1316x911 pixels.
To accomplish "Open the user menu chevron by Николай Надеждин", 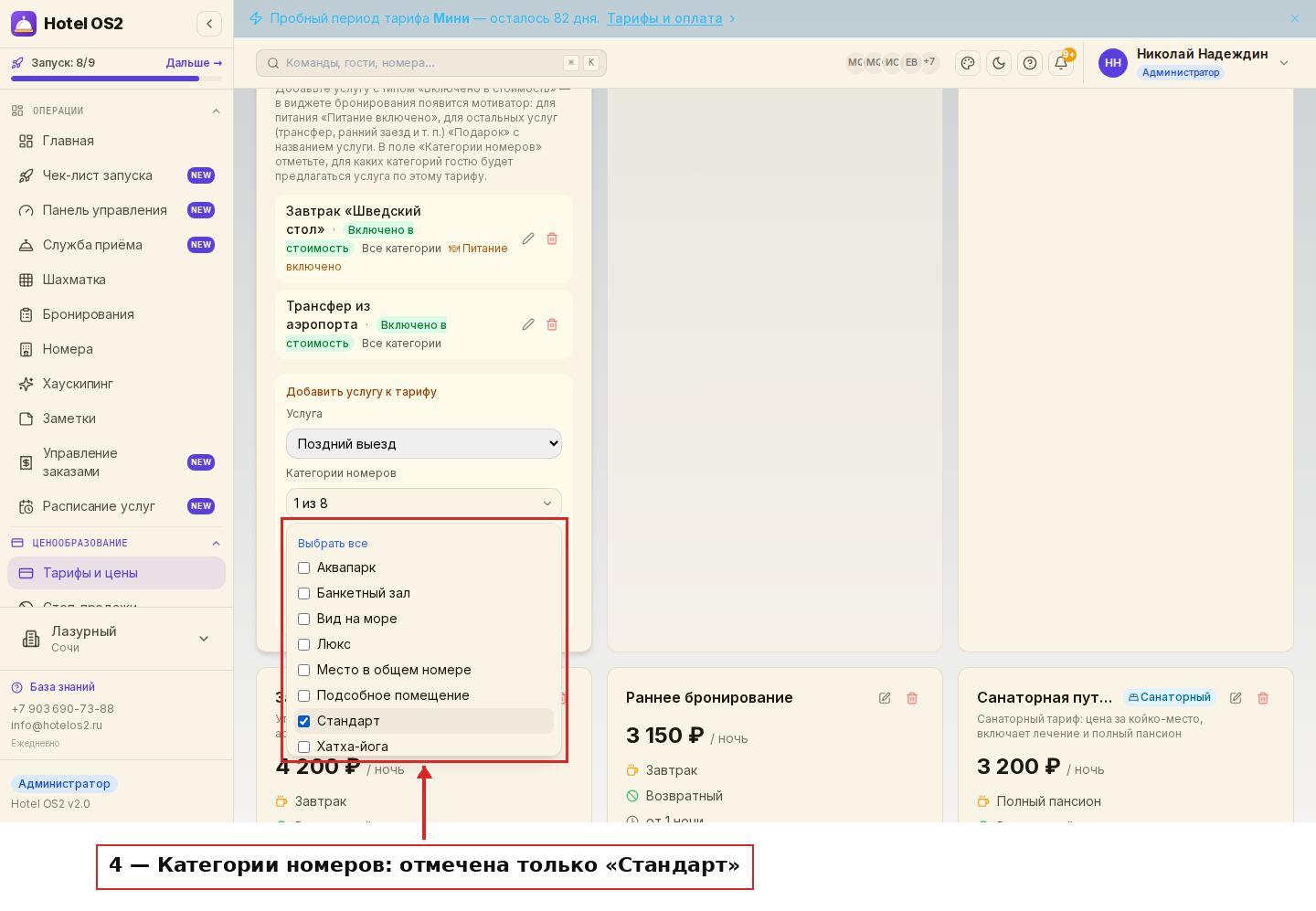I will 1284,63.
